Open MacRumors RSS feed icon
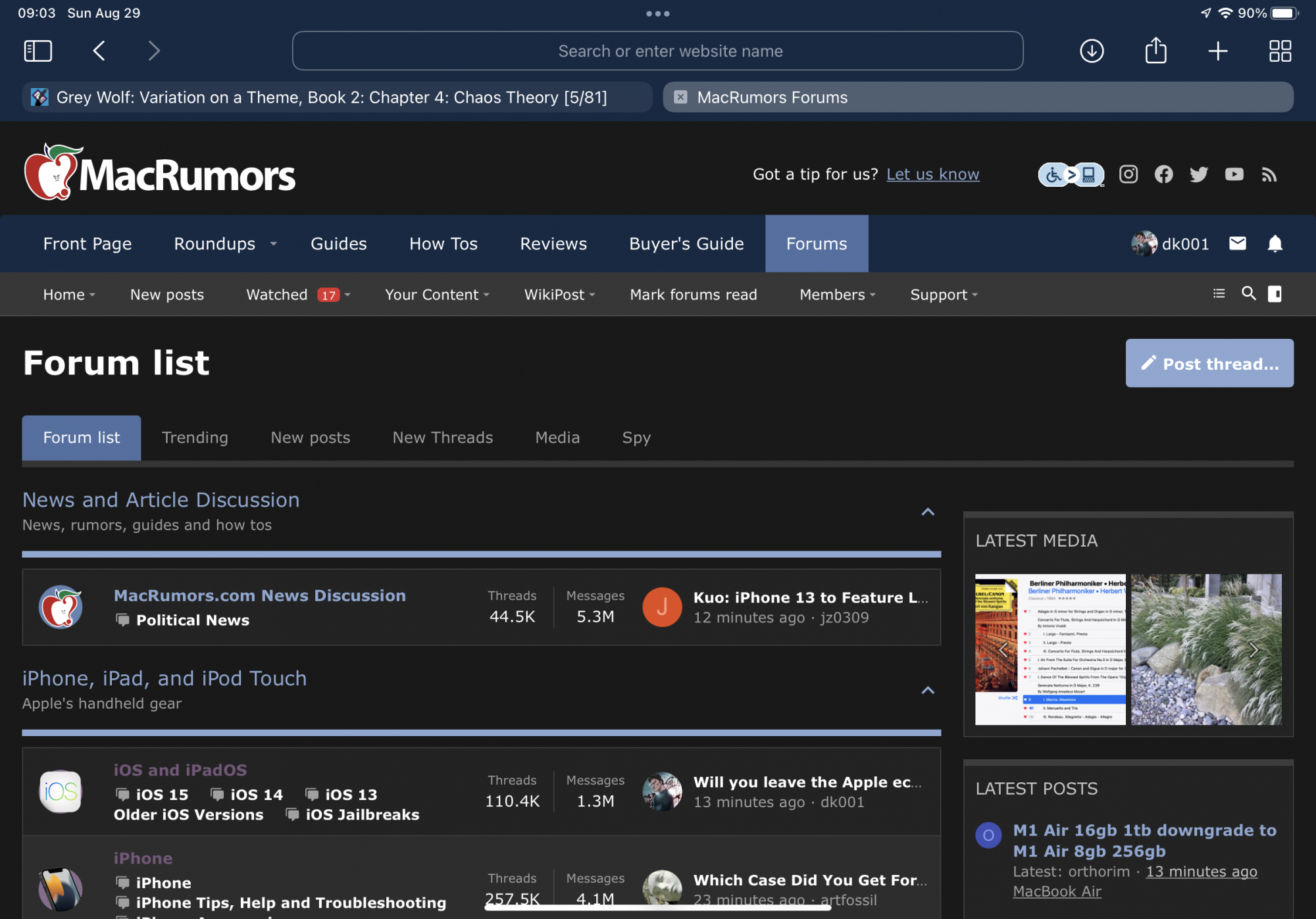 (x=1269, y=174)
